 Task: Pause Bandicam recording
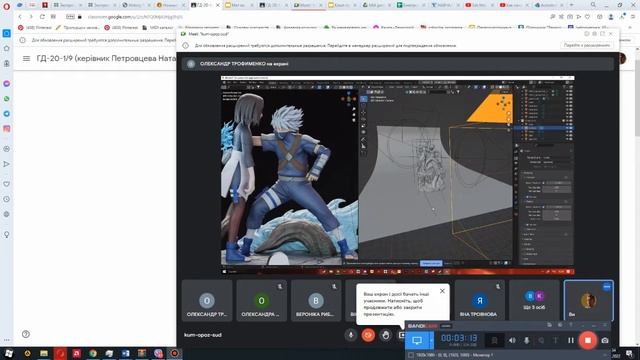(571, 340)
